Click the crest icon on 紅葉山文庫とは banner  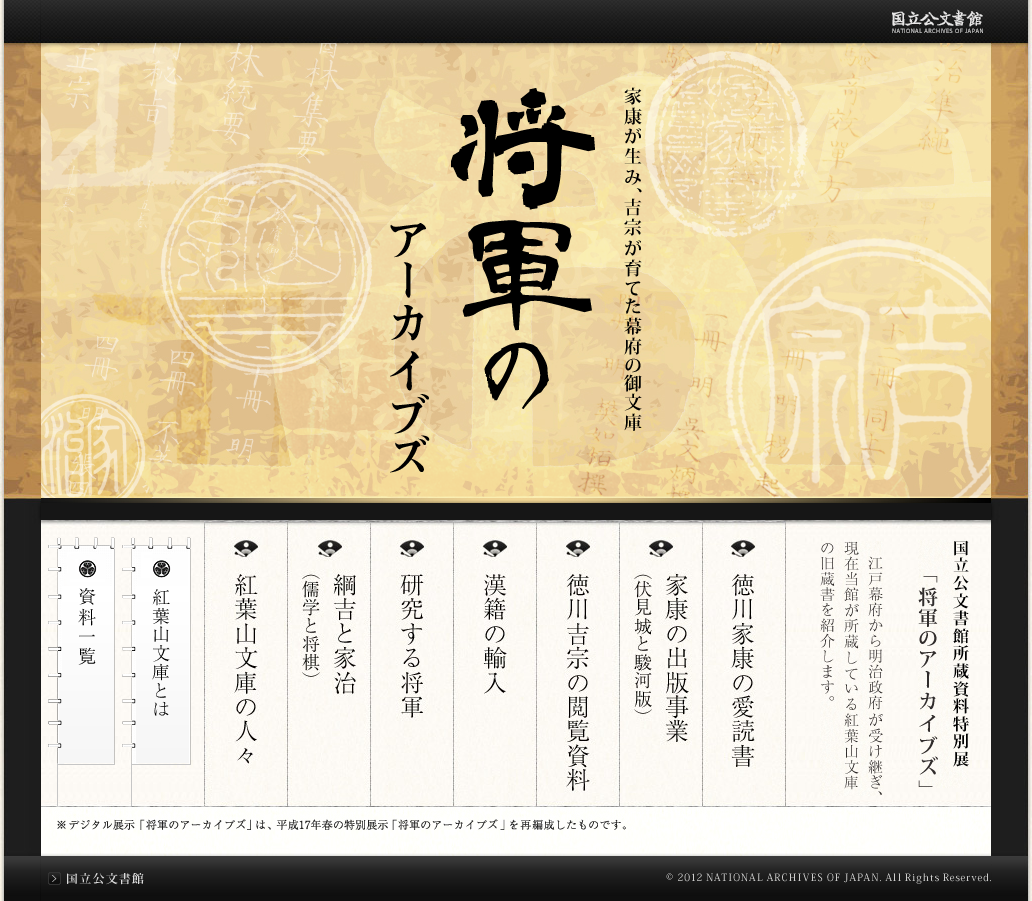click(161, 569)
